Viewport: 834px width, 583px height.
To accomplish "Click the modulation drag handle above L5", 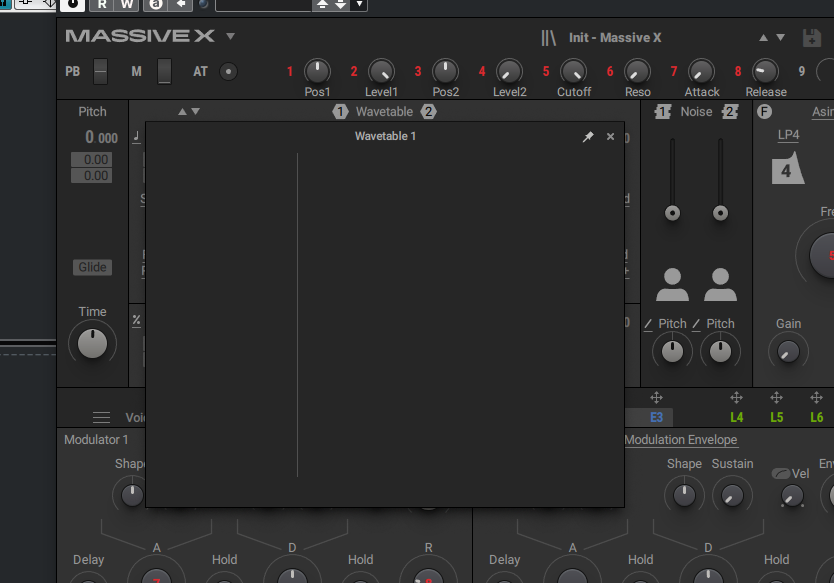I will click(777, 397).
